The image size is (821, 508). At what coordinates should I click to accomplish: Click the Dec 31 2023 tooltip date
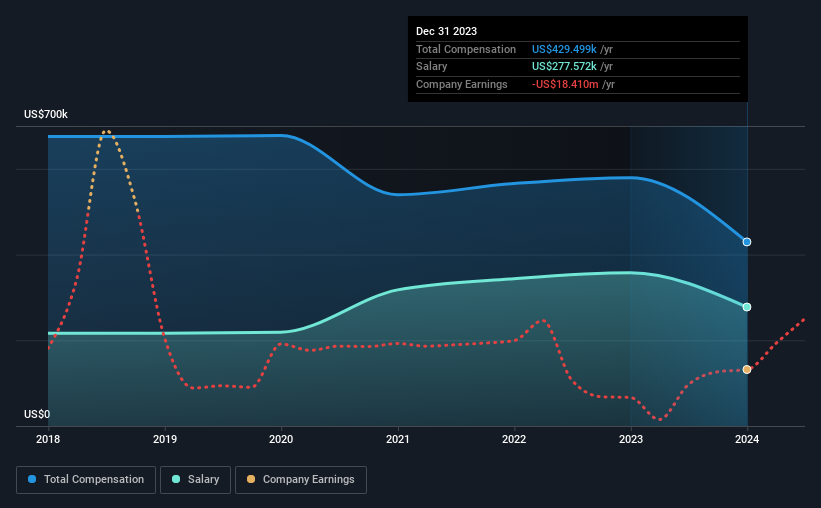point(446,31)
